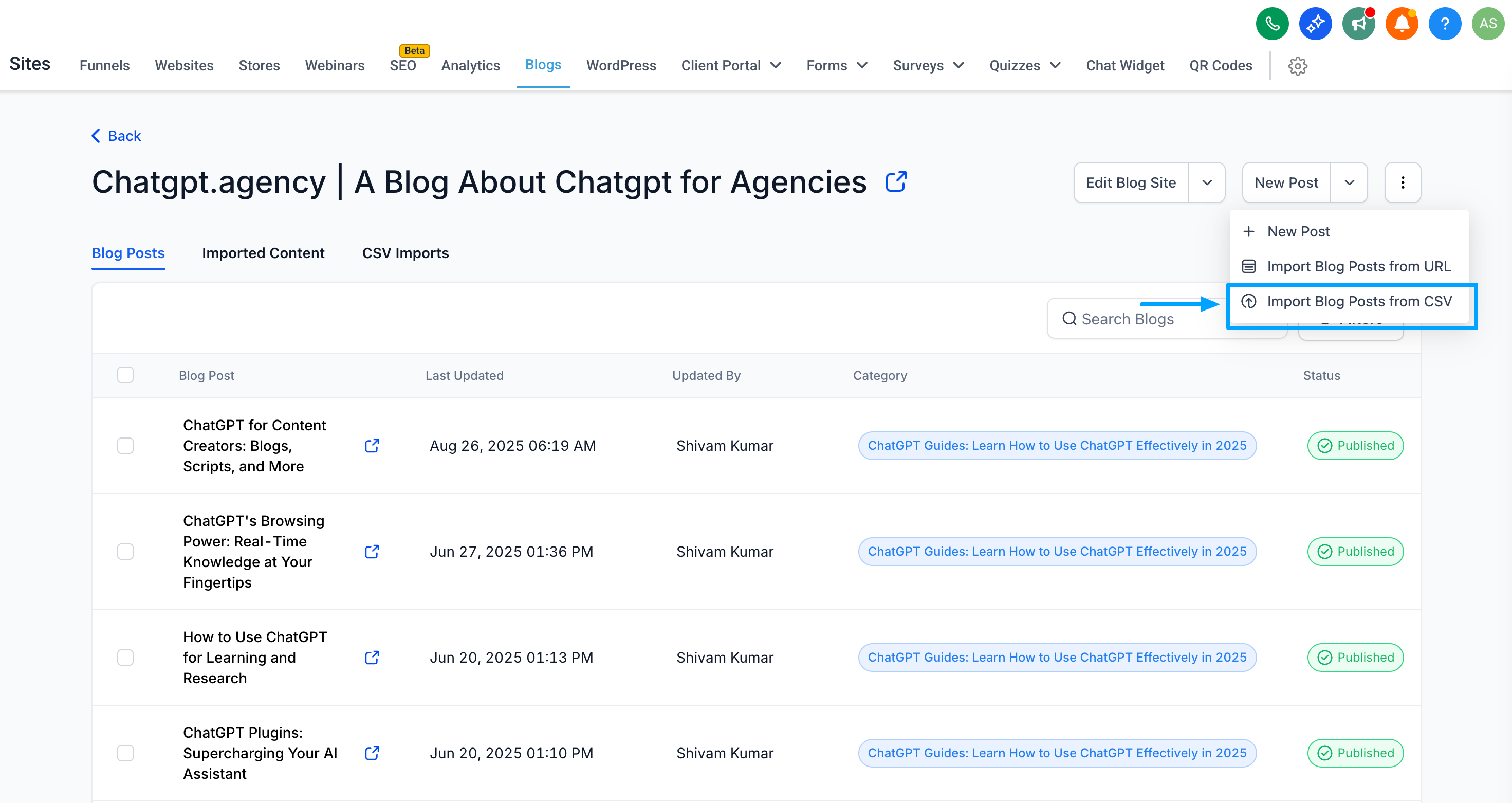The width and height of the screenshot is (1512, 803).
Task: Open the settings gear in Sites navigation
Action: pyautogui.click(x=1297, y=66)
